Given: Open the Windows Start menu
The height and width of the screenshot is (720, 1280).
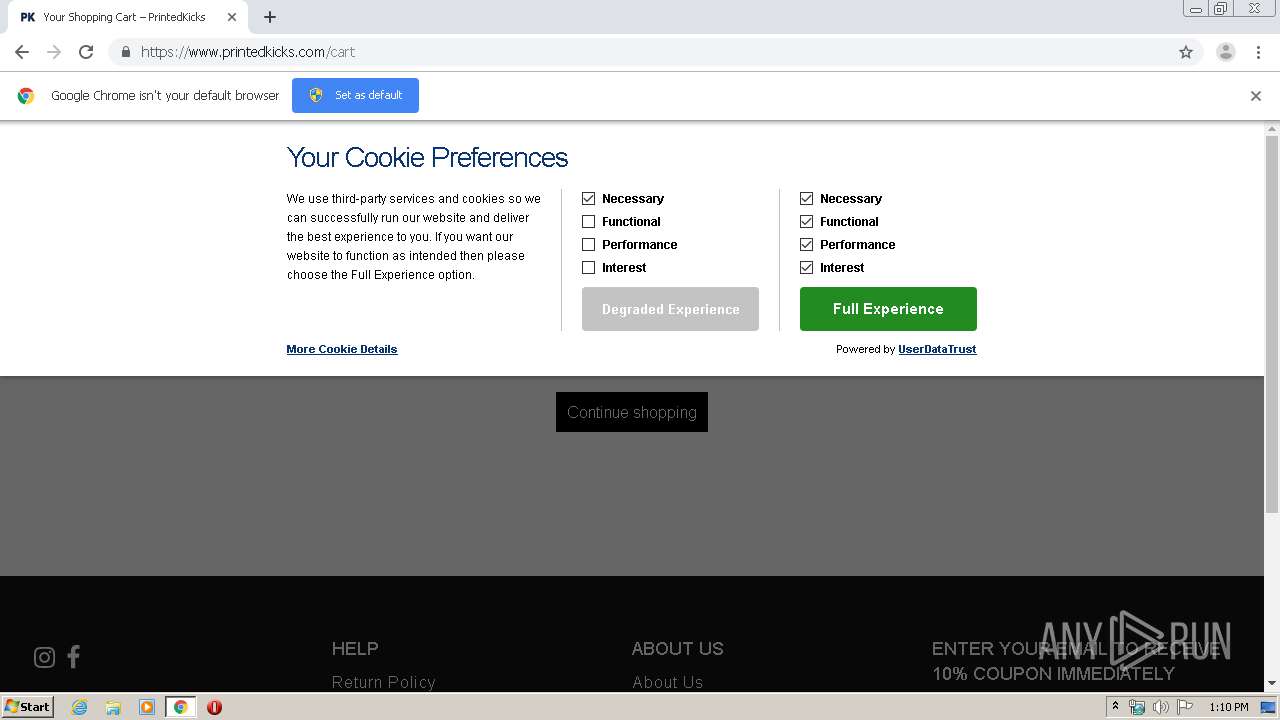Looking at the screenshot, I should click(x=28, y=706).
